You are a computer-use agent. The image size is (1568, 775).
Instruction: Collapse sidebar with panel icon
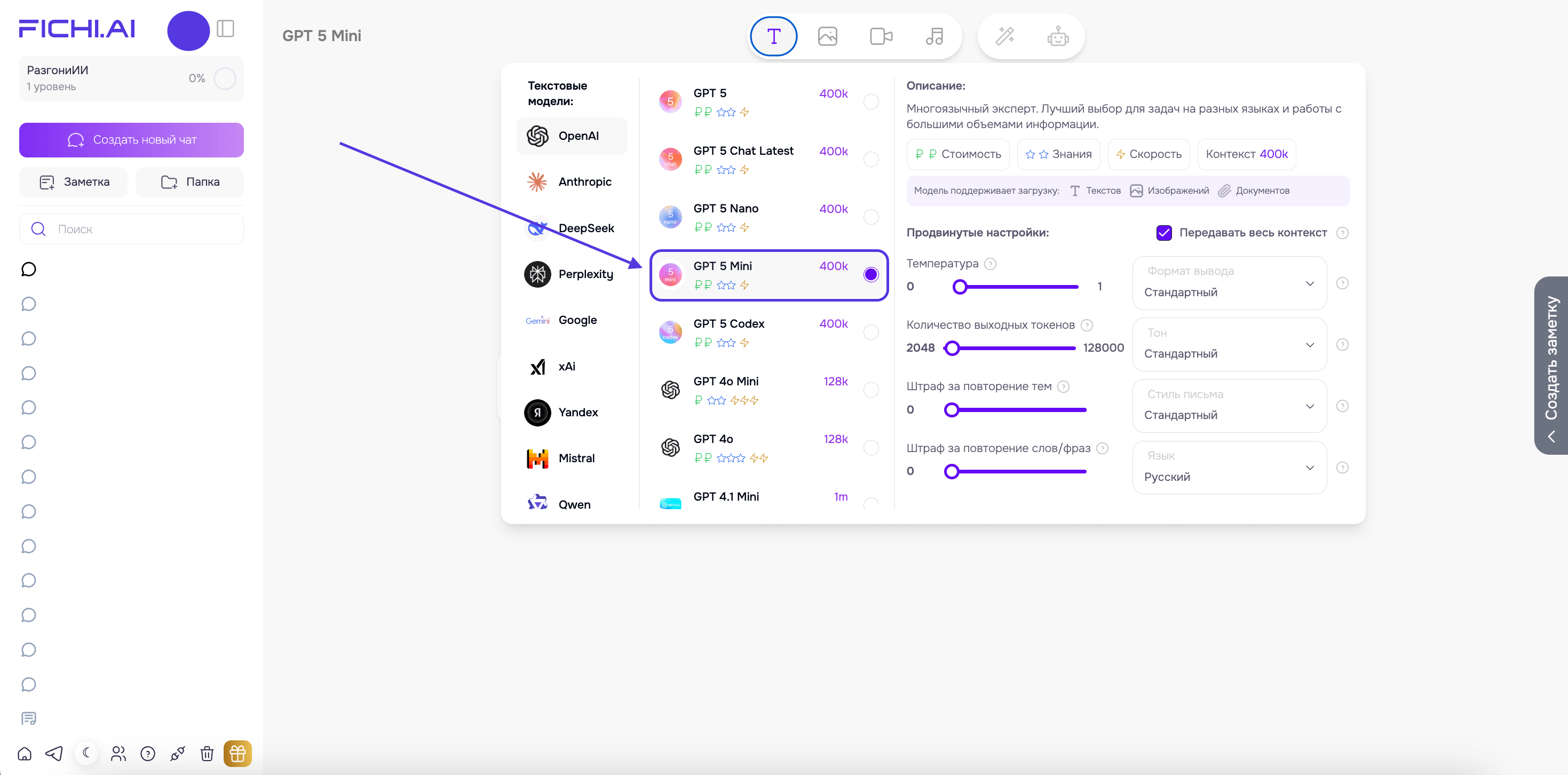(225, 29)
